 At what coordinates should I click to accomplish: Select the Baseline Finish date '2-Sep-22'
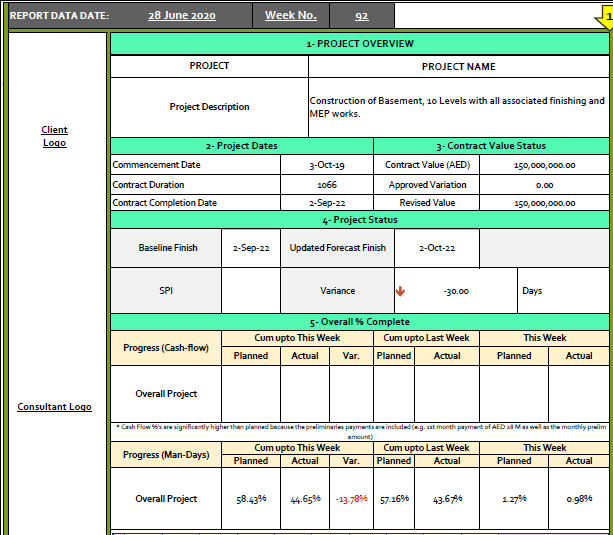251,248
